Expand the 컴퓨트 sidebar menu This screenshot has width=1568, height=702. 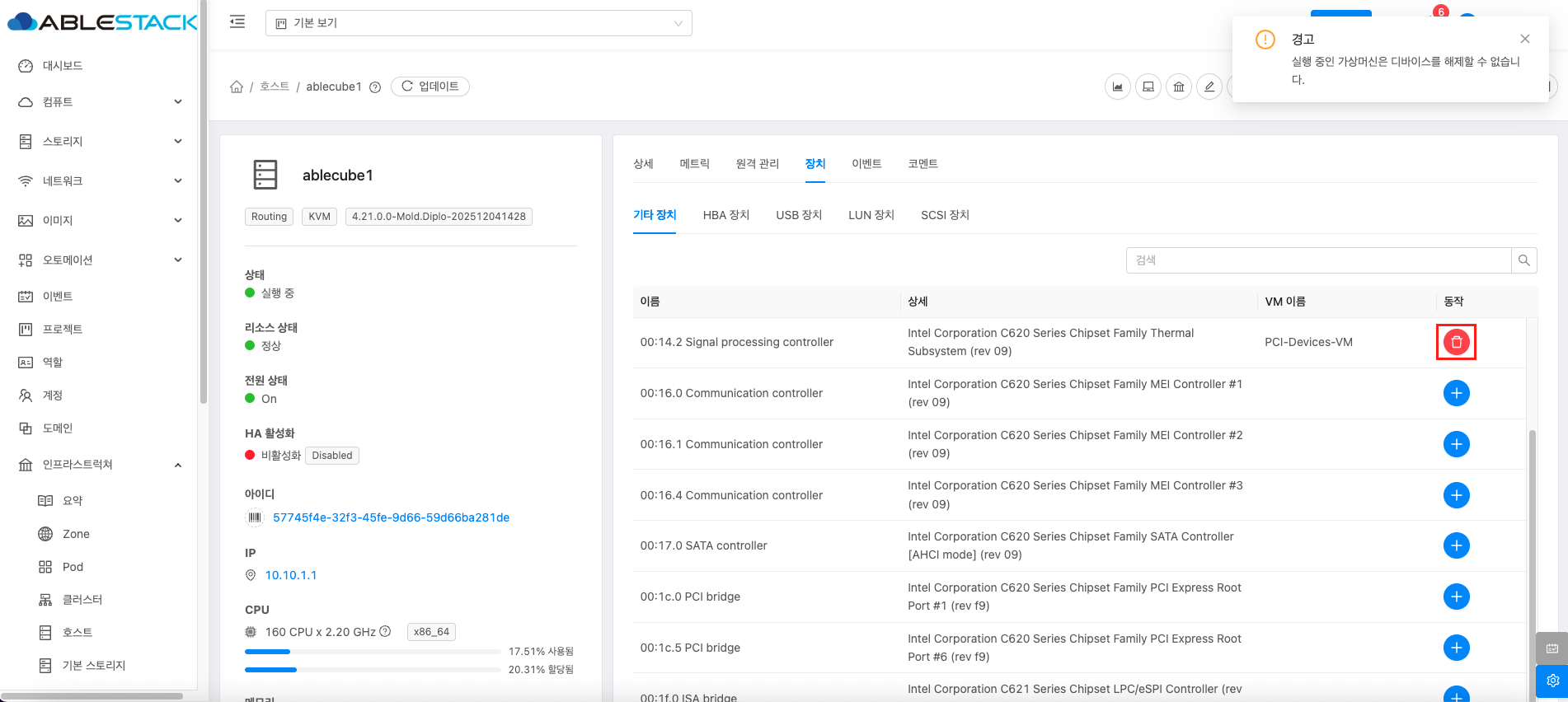(99, 101)
